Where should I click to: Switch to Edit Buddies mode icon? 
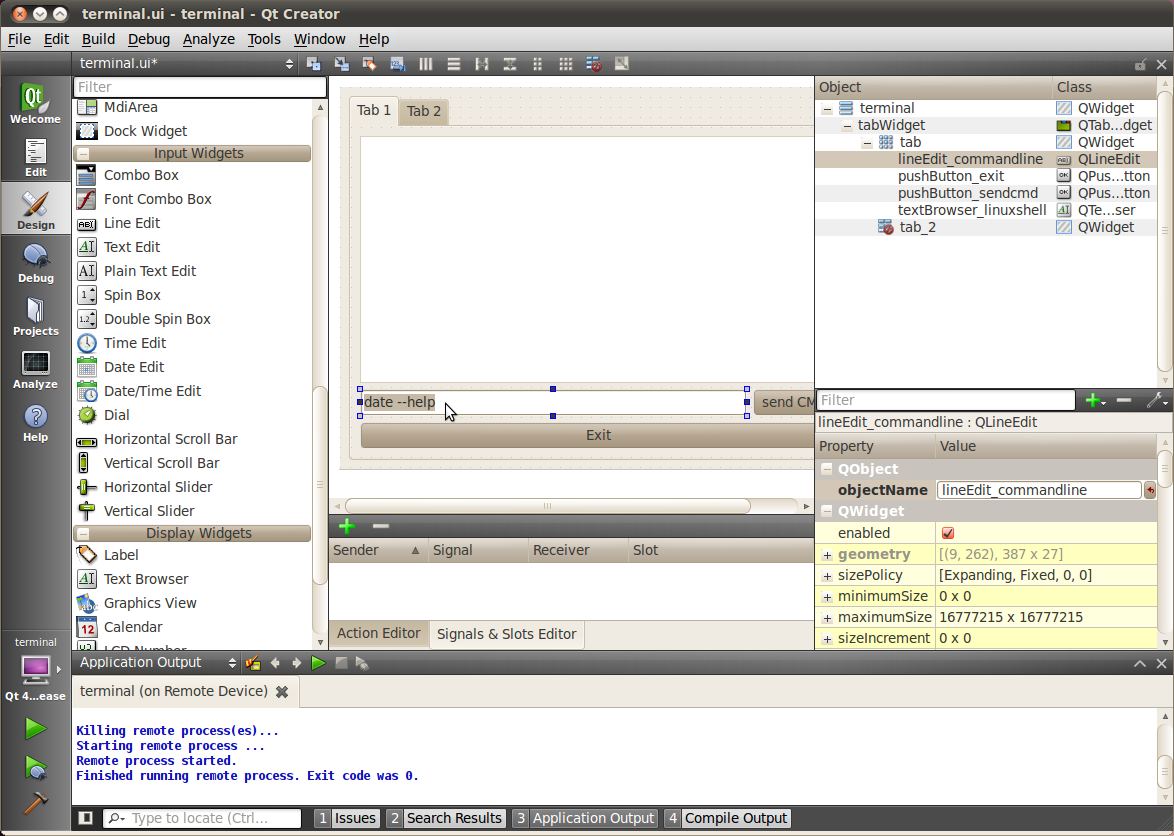tap(369, 64)
